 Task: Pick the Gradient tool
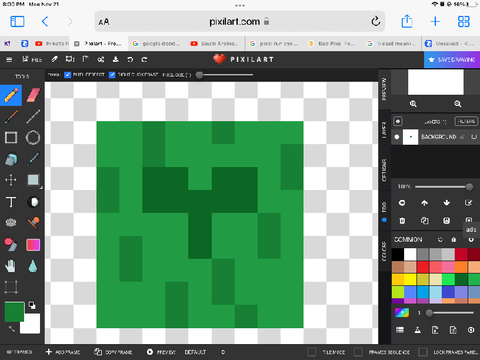point(33,245)
